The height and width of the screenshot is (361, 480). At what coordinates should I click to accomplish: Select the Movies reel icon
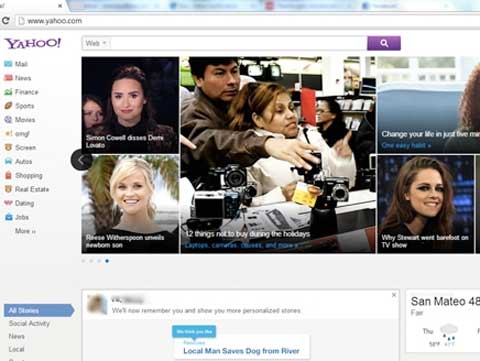pos(8,120)
